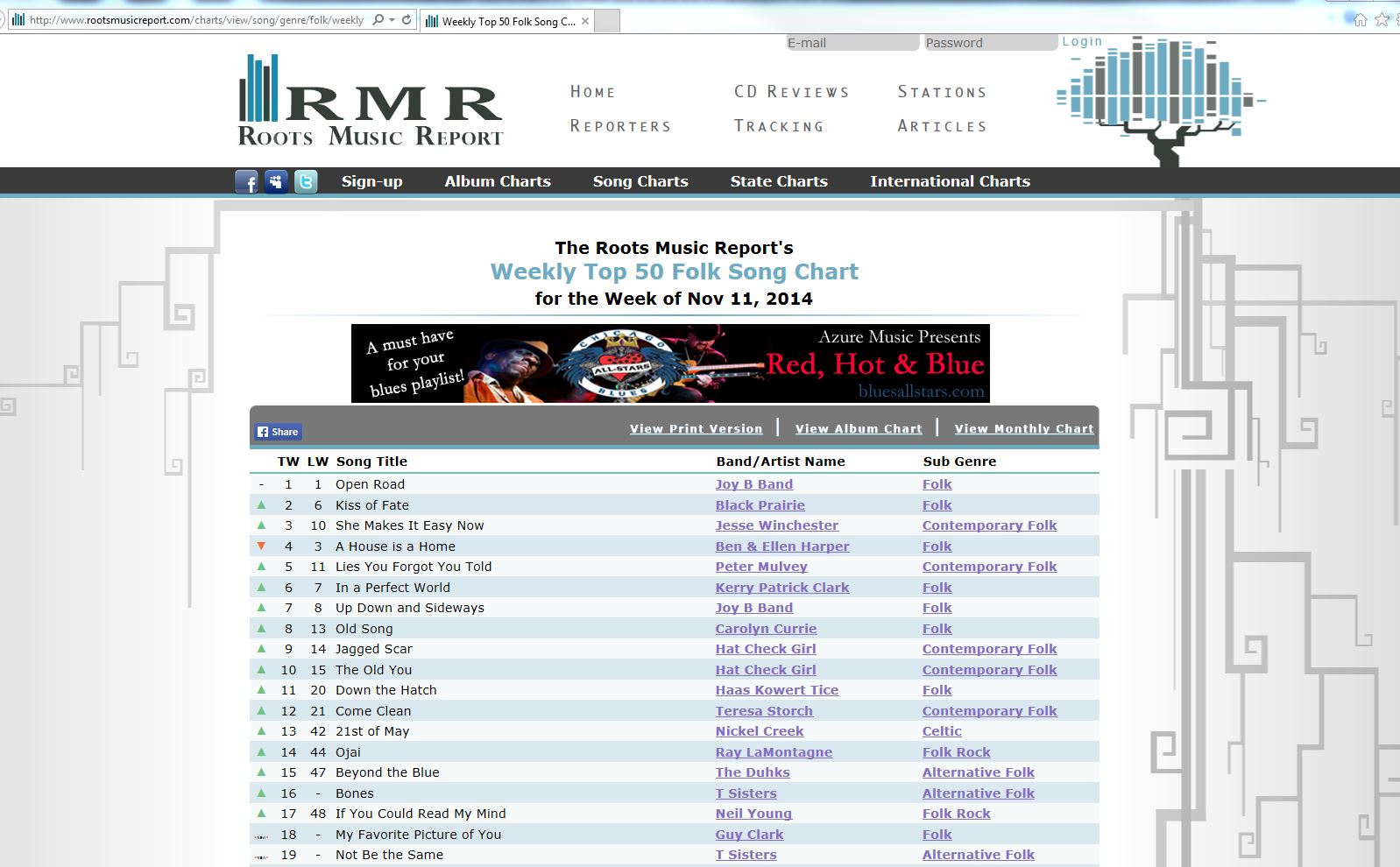Open Joy B Band link for Open Road
Viewport: 1400px width, 867px height.
coord(754,484)
